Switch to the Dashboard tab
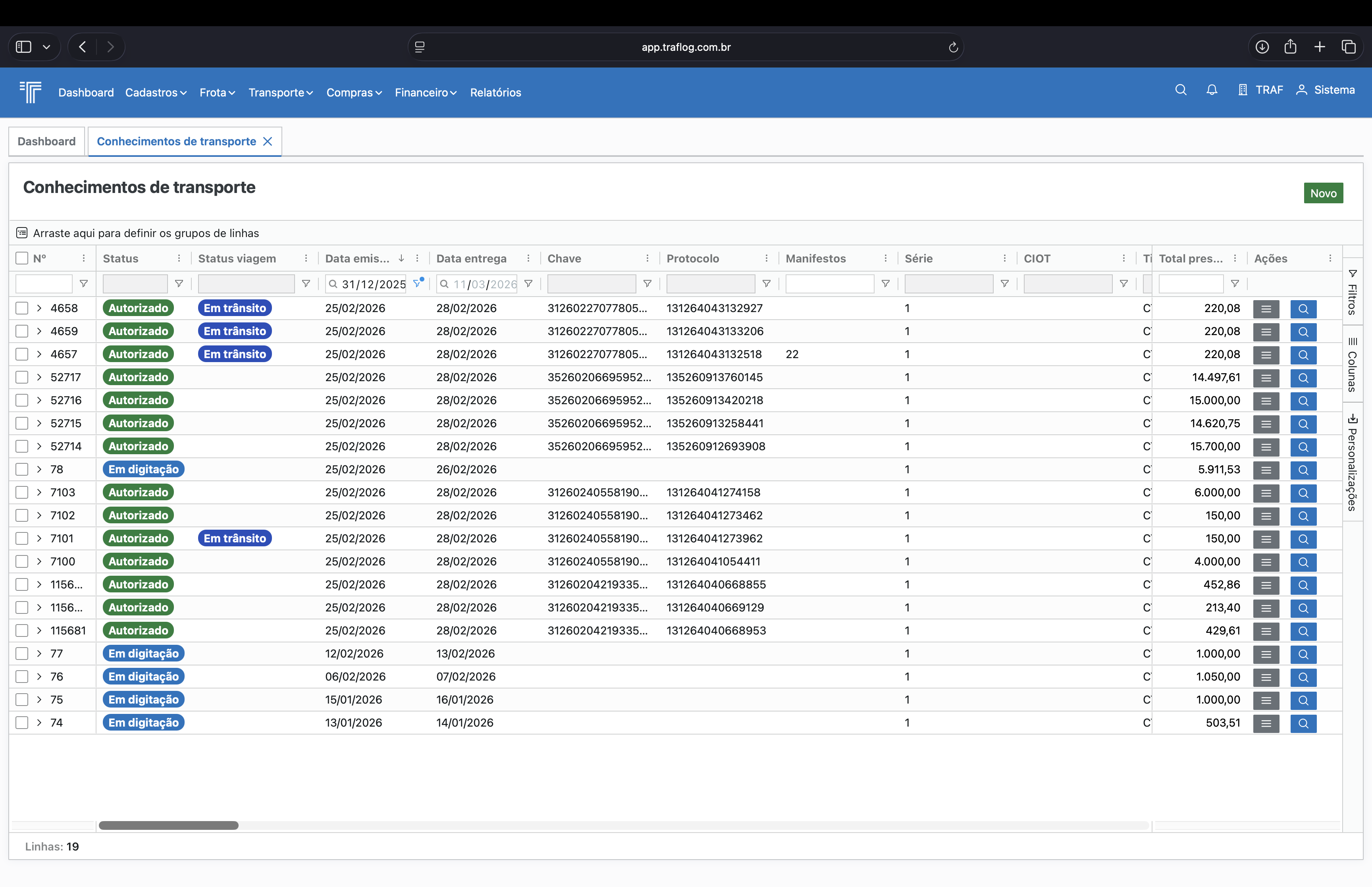Image resolution: width=1372 pixels, height=887 pixels. (46, 142)
